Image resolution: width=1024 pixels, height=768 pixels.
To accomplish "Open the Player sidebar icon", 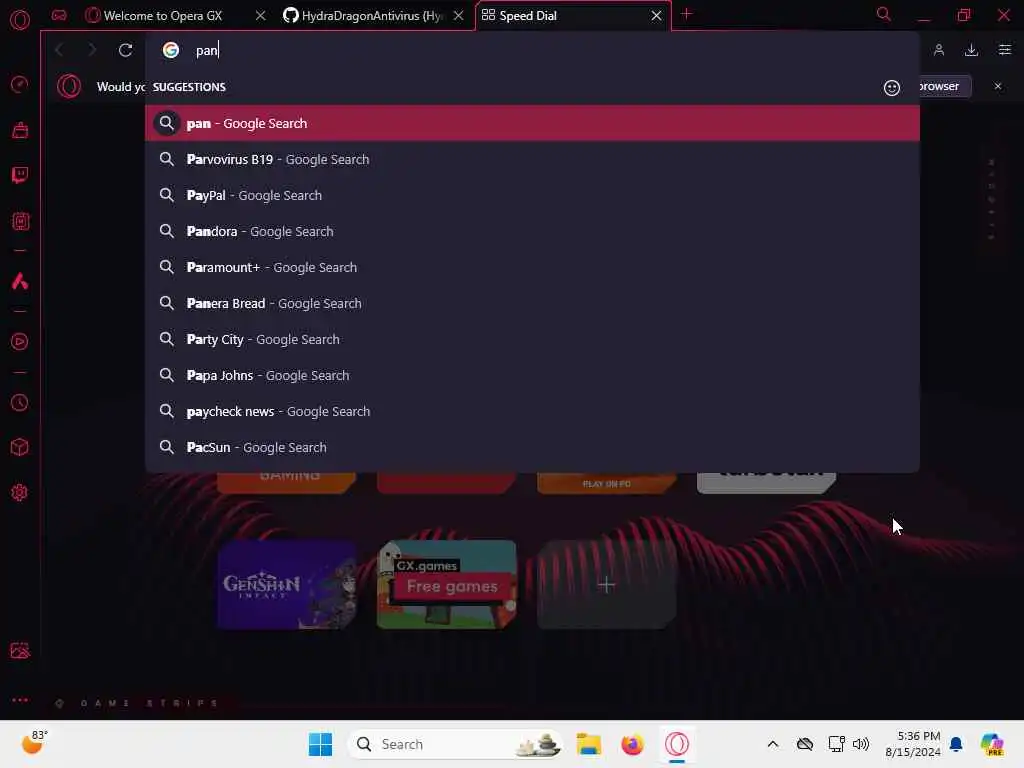I will coord(20,342).
